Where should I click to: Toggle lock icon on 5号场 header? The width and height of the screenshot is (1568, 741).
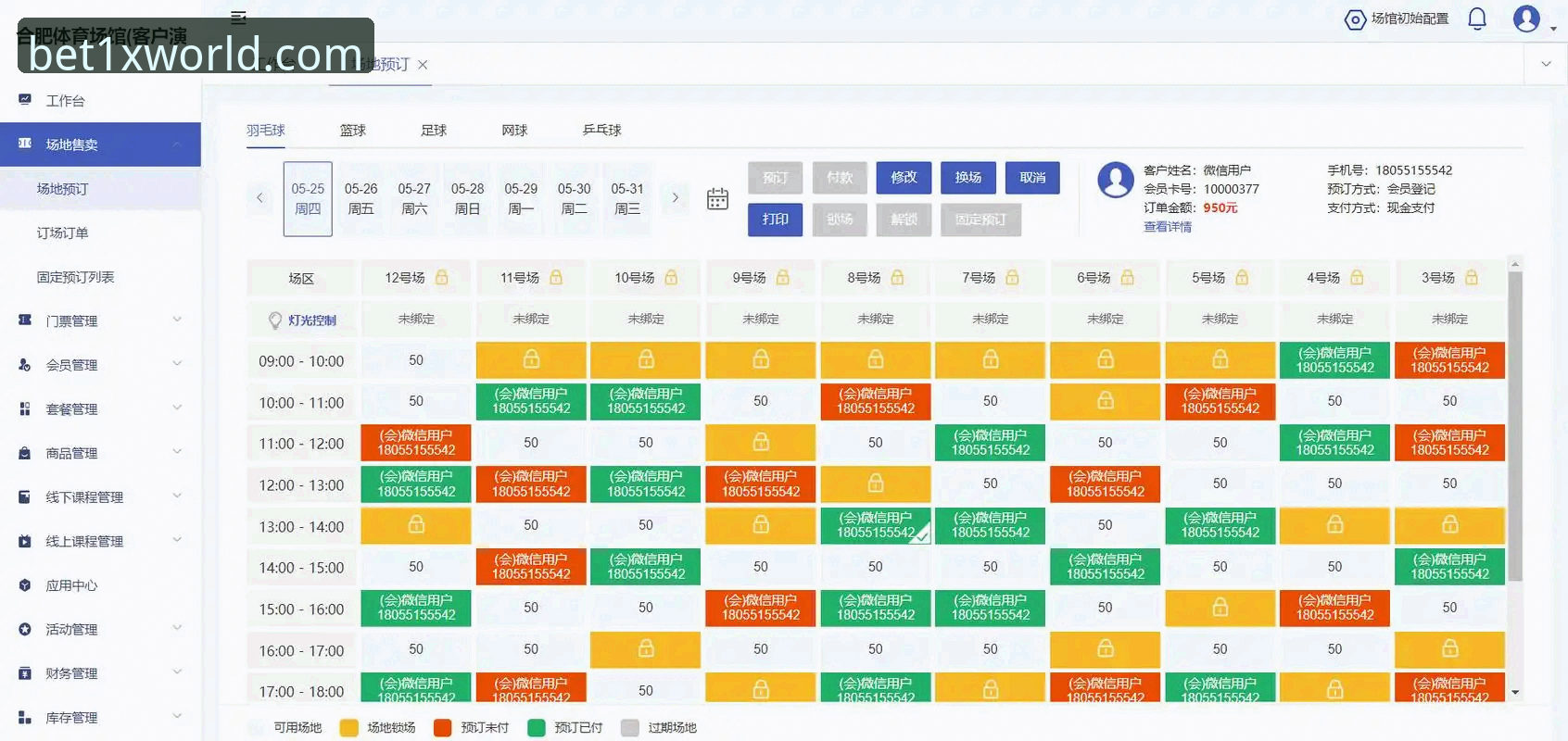click(x=1242, y=278)
